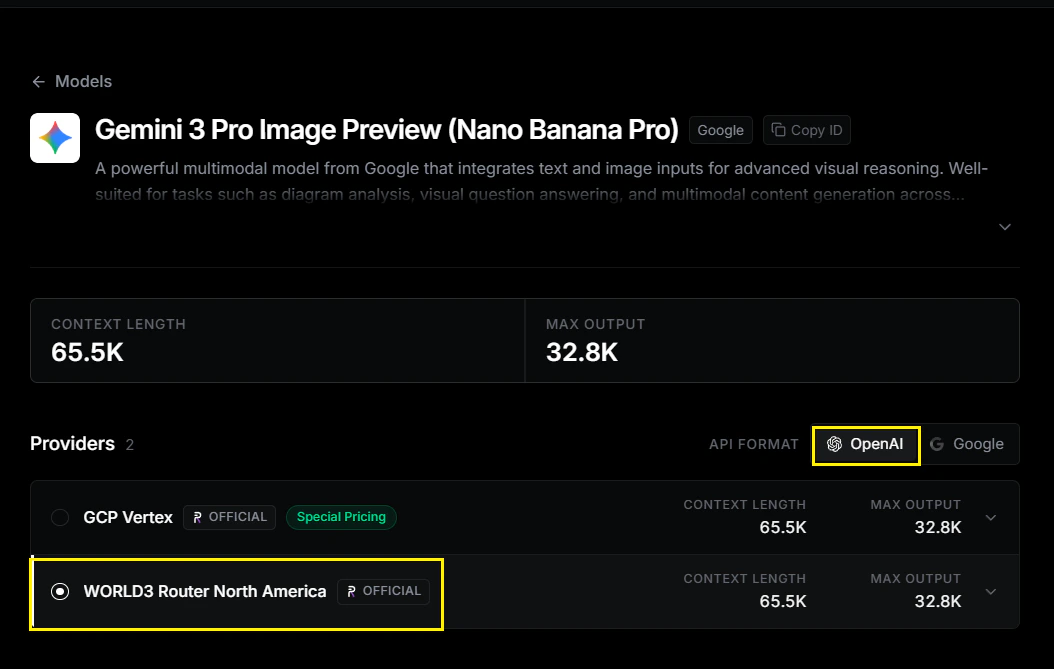This screenshot has height=669, width=1054.
Task: Click WORLD3 Router North America name
Action: click(x=205, y=591)
